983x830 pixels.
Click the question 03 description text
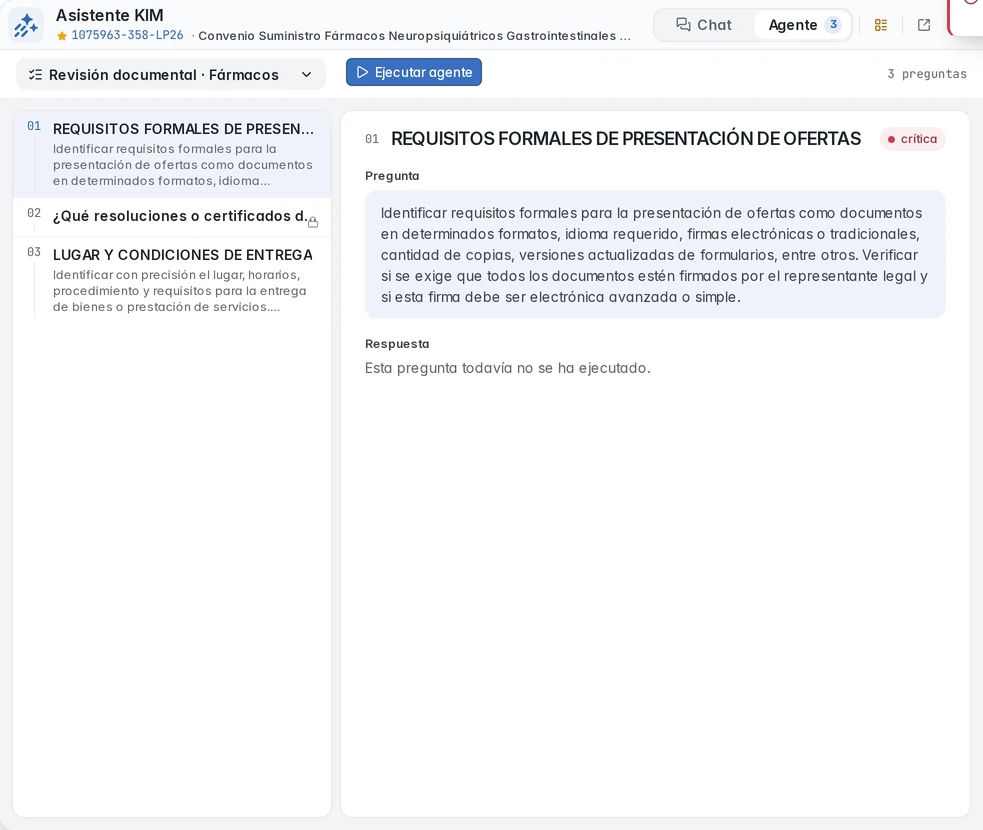(x=180, y=291)
